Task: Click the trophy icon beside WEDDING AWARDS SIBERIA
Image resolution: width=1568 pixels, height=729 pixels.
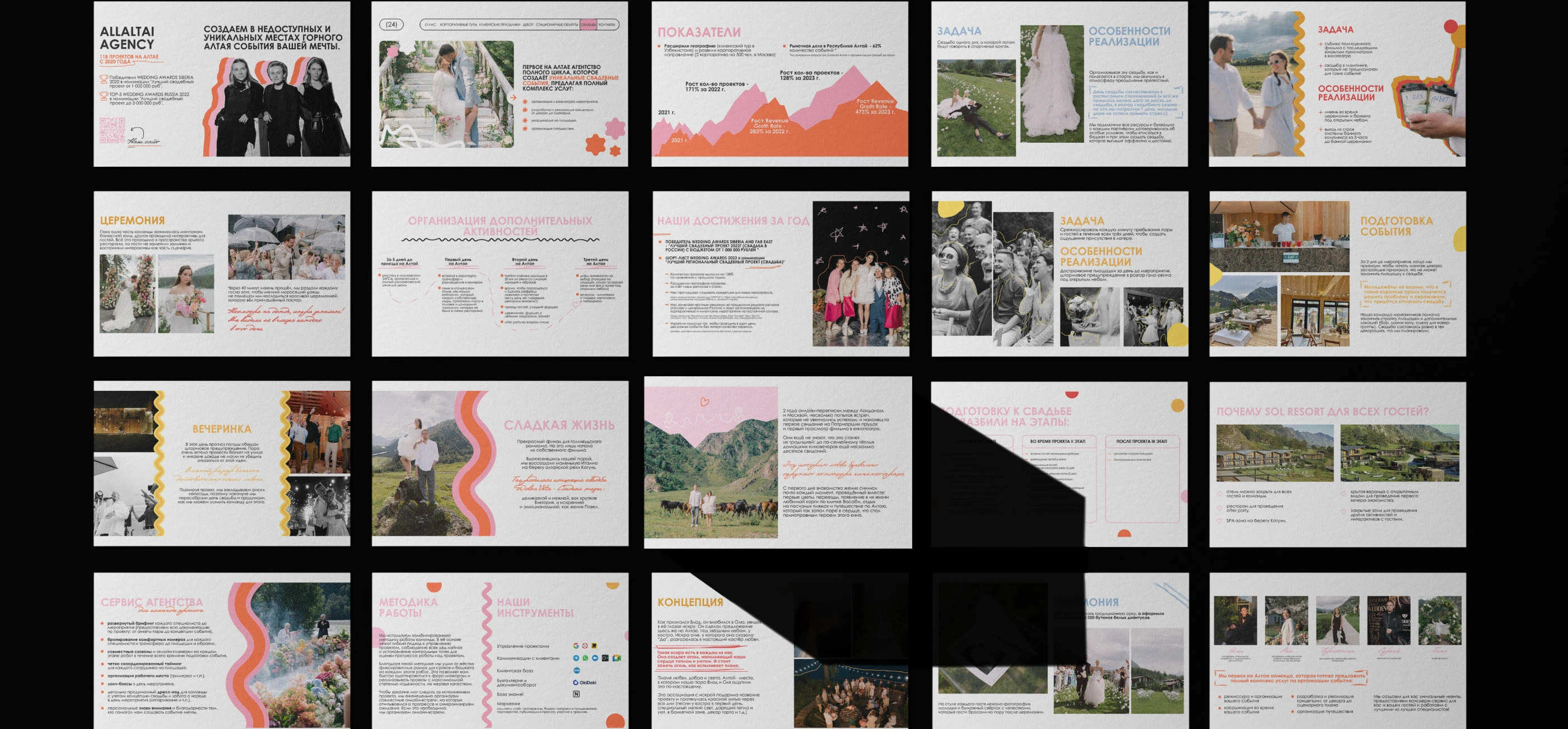Action: pyautogui.click(x=104, y=79)
